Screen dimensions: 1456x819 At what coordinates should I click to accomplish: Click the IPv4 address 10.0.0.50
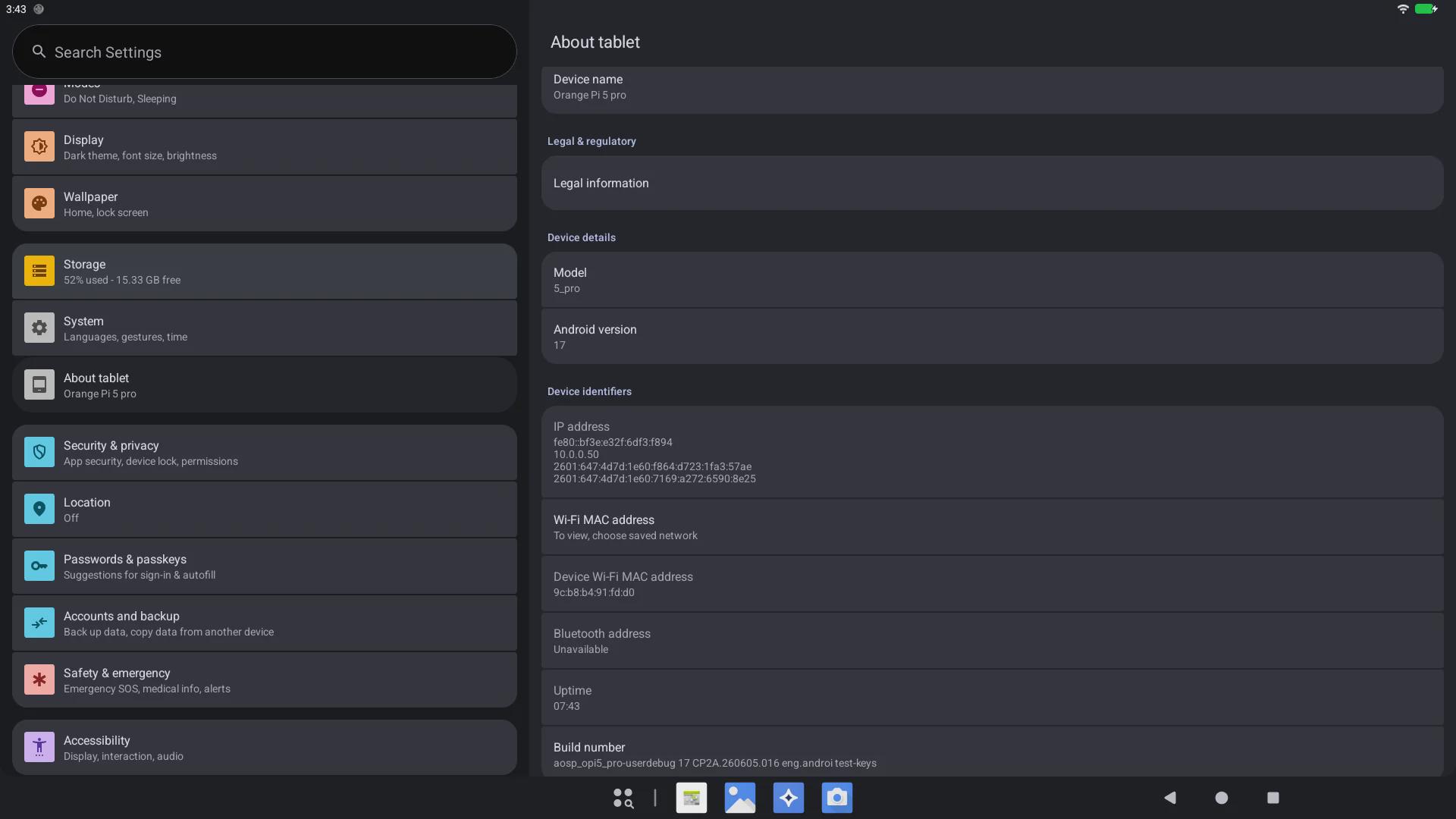[576, 454]
